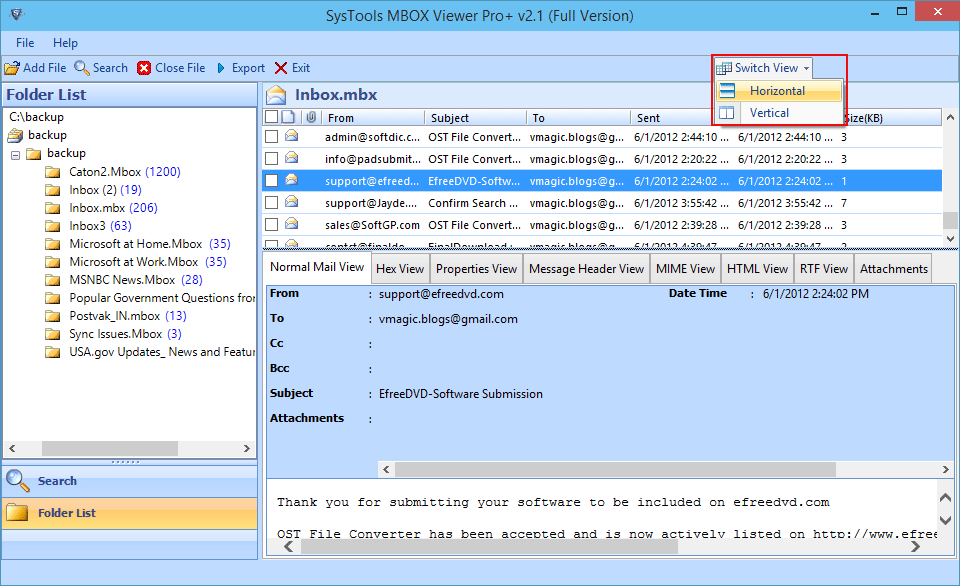The image size is (960, 586).
Task: Click the envelope icon for support@efreed row
Action: click(291, 180)
